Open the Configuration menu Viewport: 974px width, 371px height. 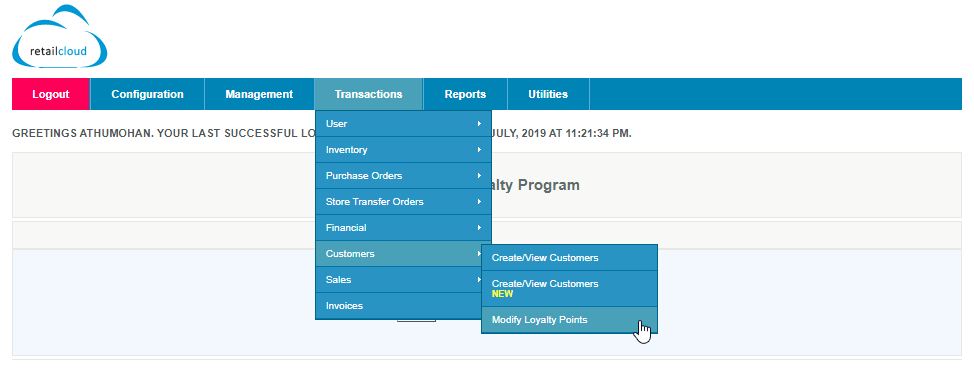pyautogui.click(x=147, y=94)
